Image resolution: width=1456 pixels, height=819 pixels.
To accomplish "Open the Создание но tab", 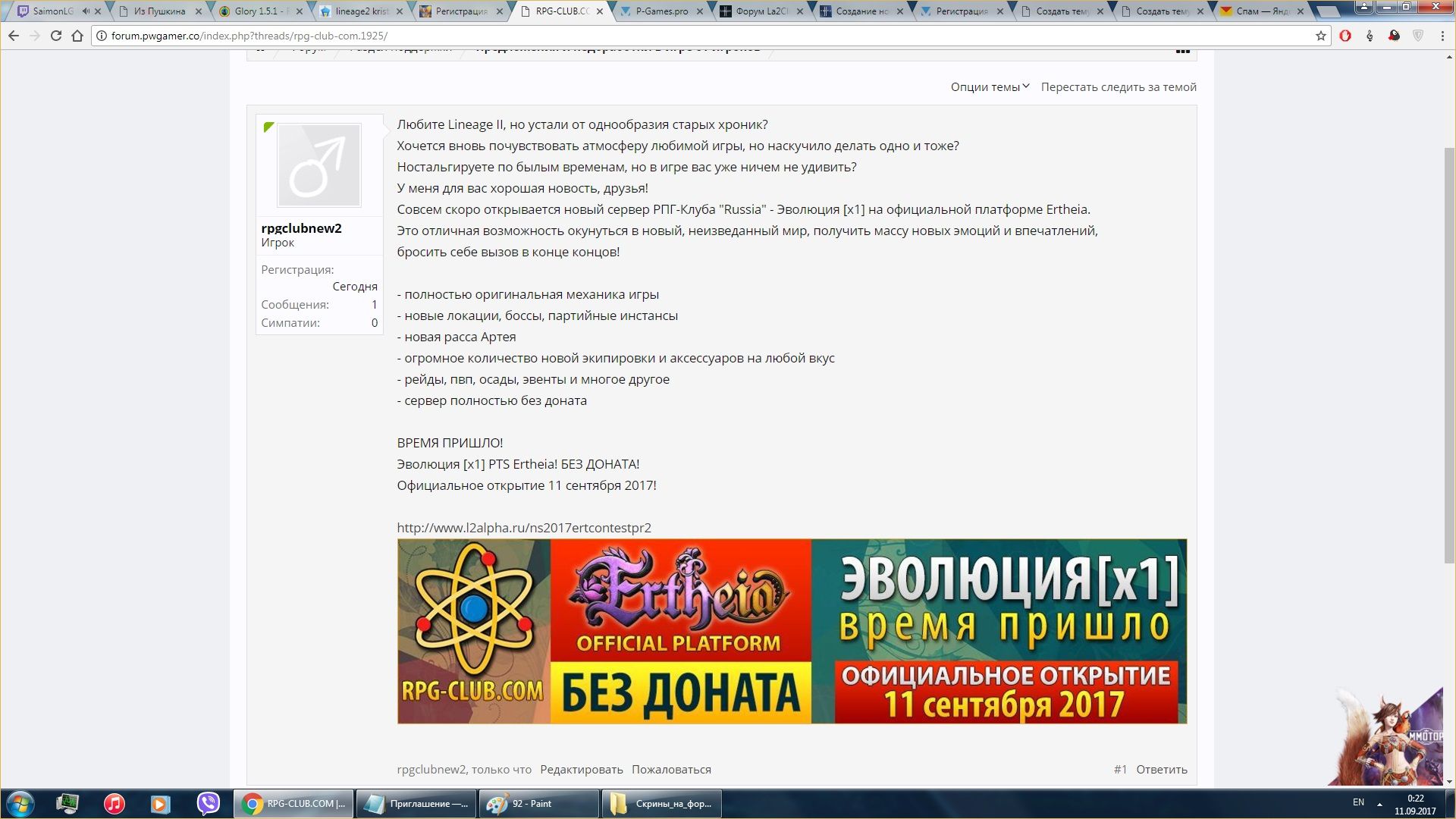I will point(861,11).
